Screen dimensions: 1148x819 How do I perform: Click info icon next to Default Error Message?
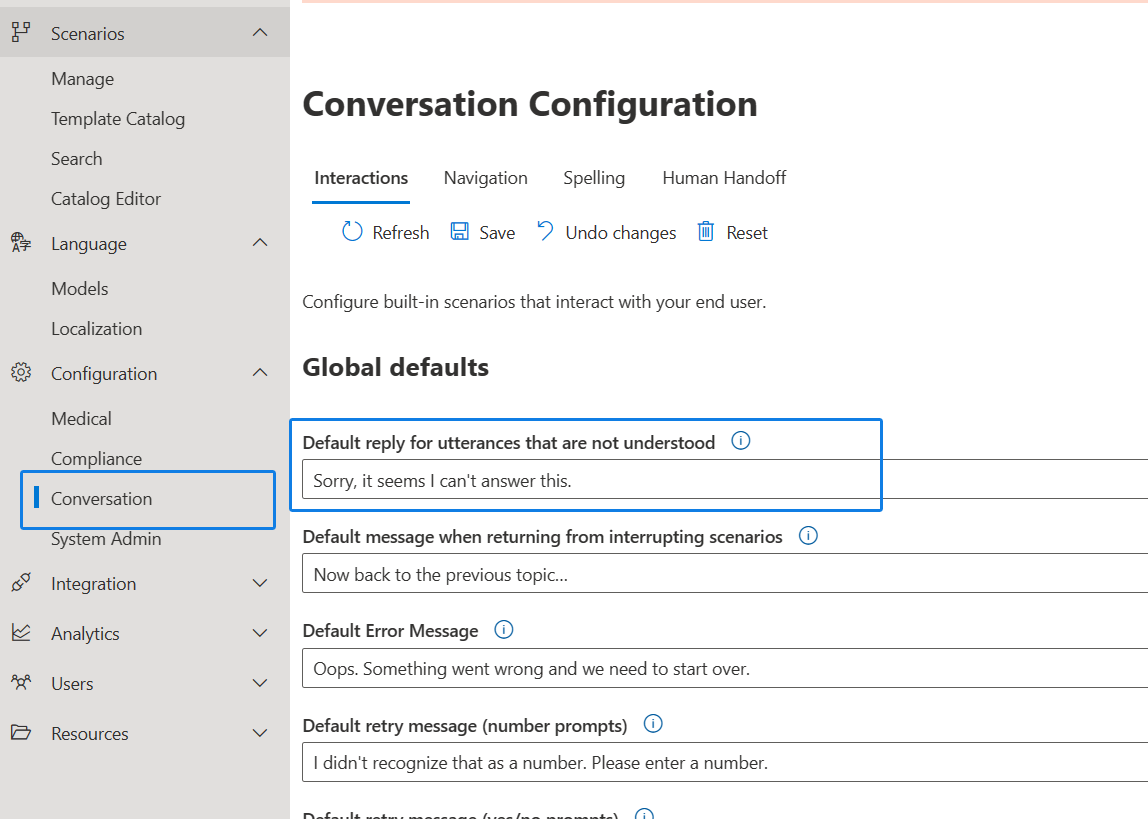pyautogui.click(x=504, y=630)
